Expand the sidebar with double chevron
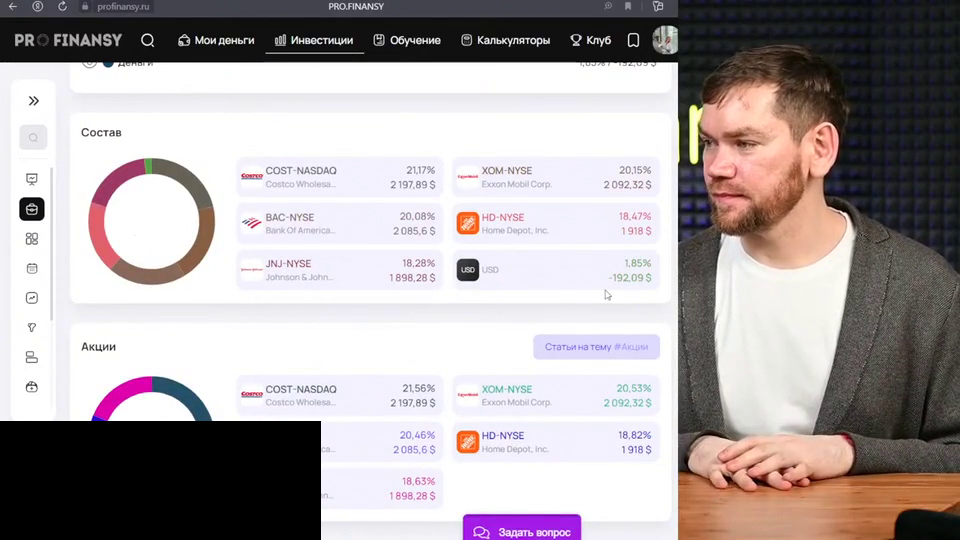Viewport: 960px width, 540px height. [x=34, y=101]
